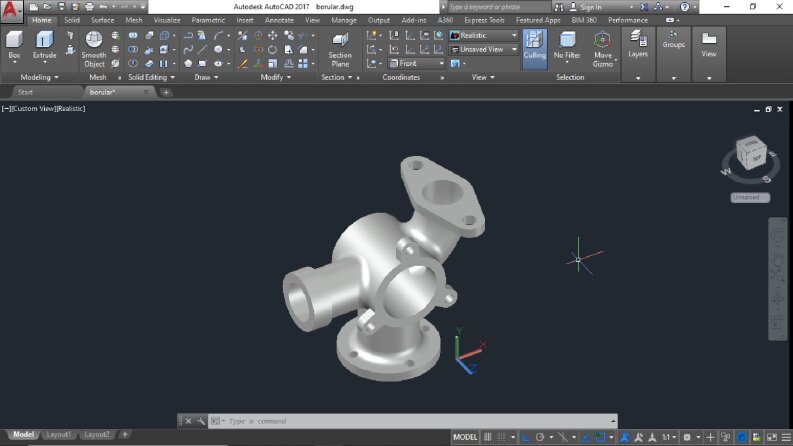Toggle Polar Tracking in status bar
The width and height of the screenshot is (793, 446).
point(540,437)
